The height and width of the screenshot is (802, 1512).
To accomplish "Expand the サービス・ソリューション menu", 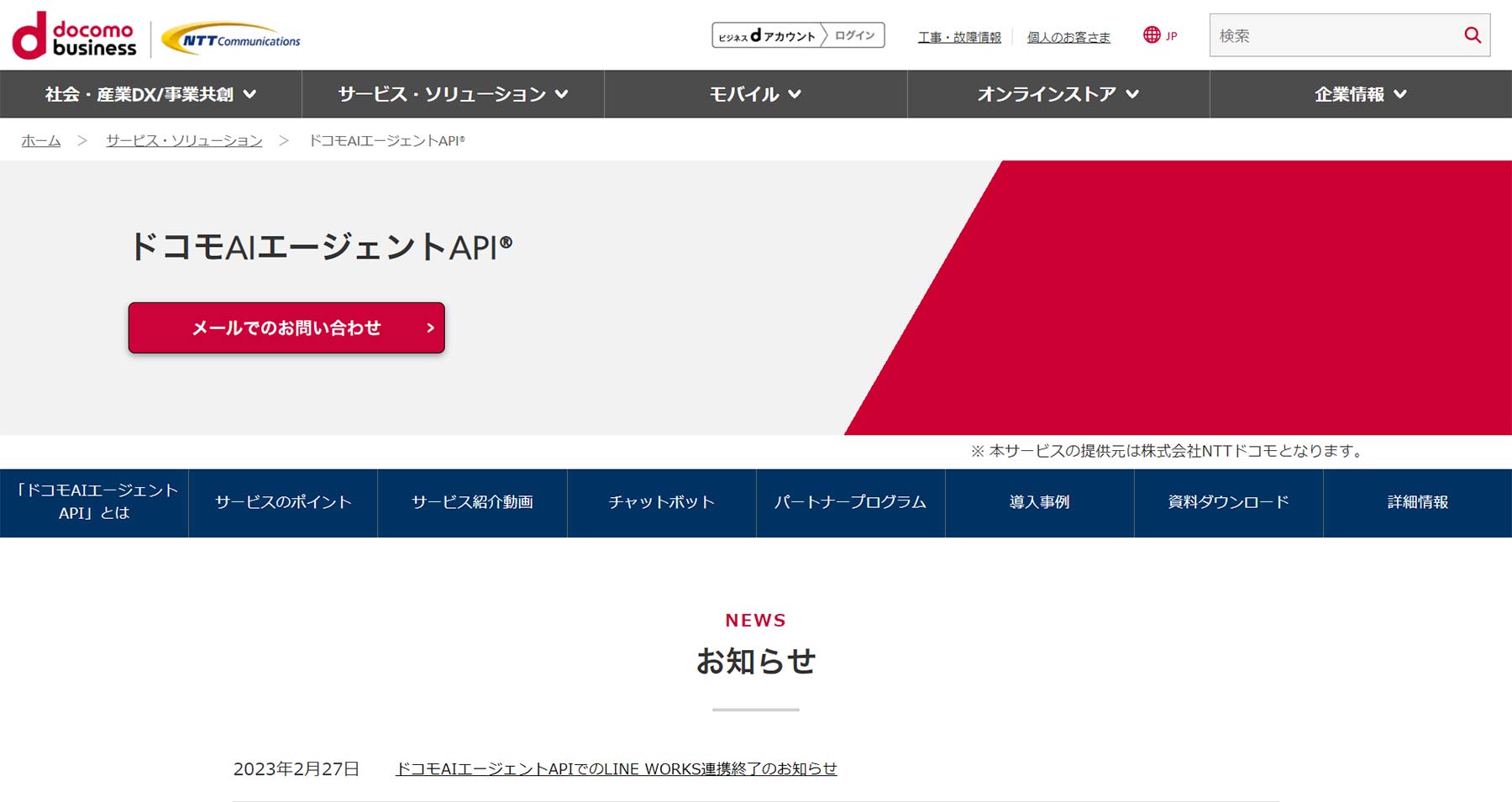I will (x=453, y=94).
